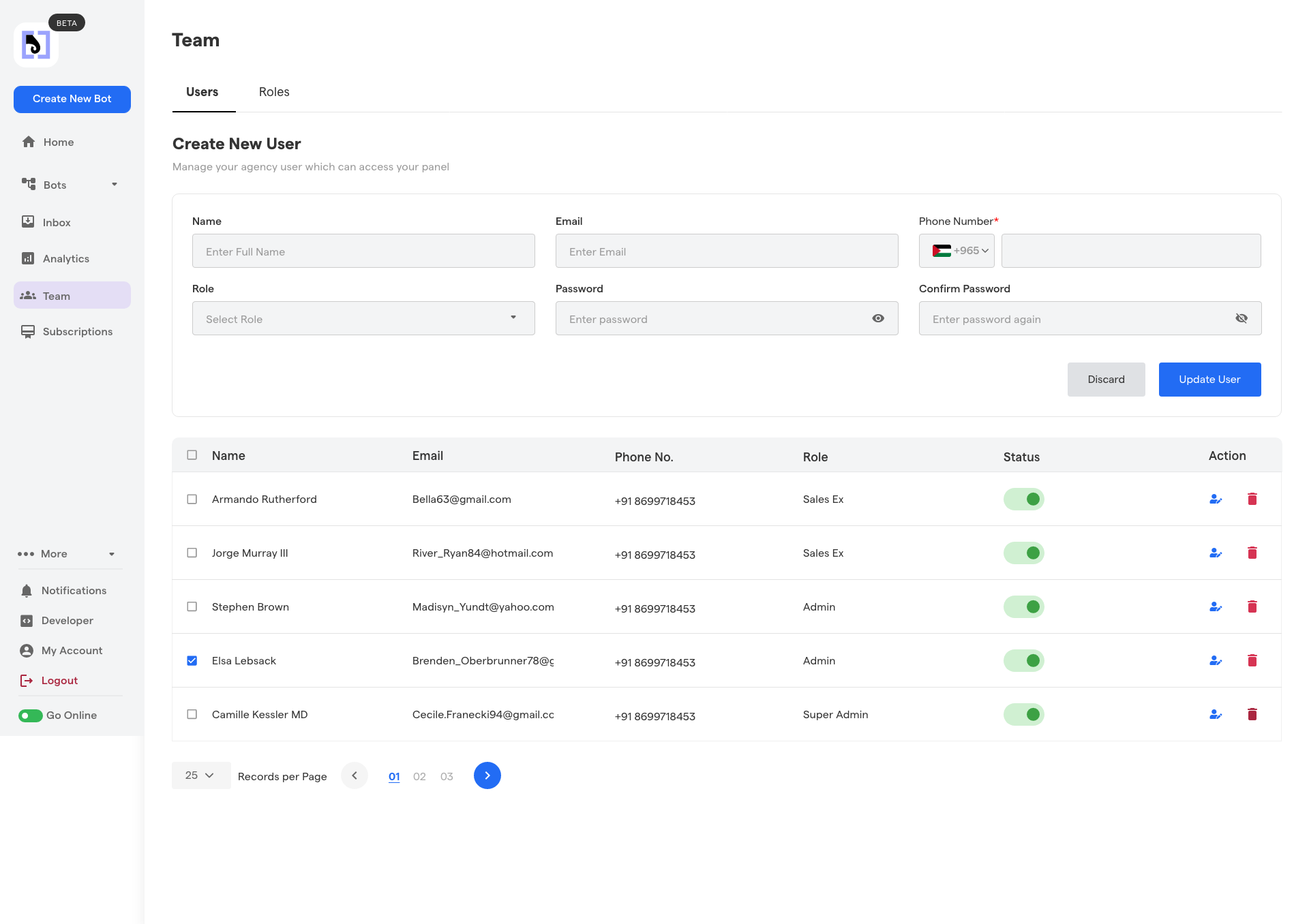
Task: Focus the Enter Email field
Action: (x=727, y=251)
